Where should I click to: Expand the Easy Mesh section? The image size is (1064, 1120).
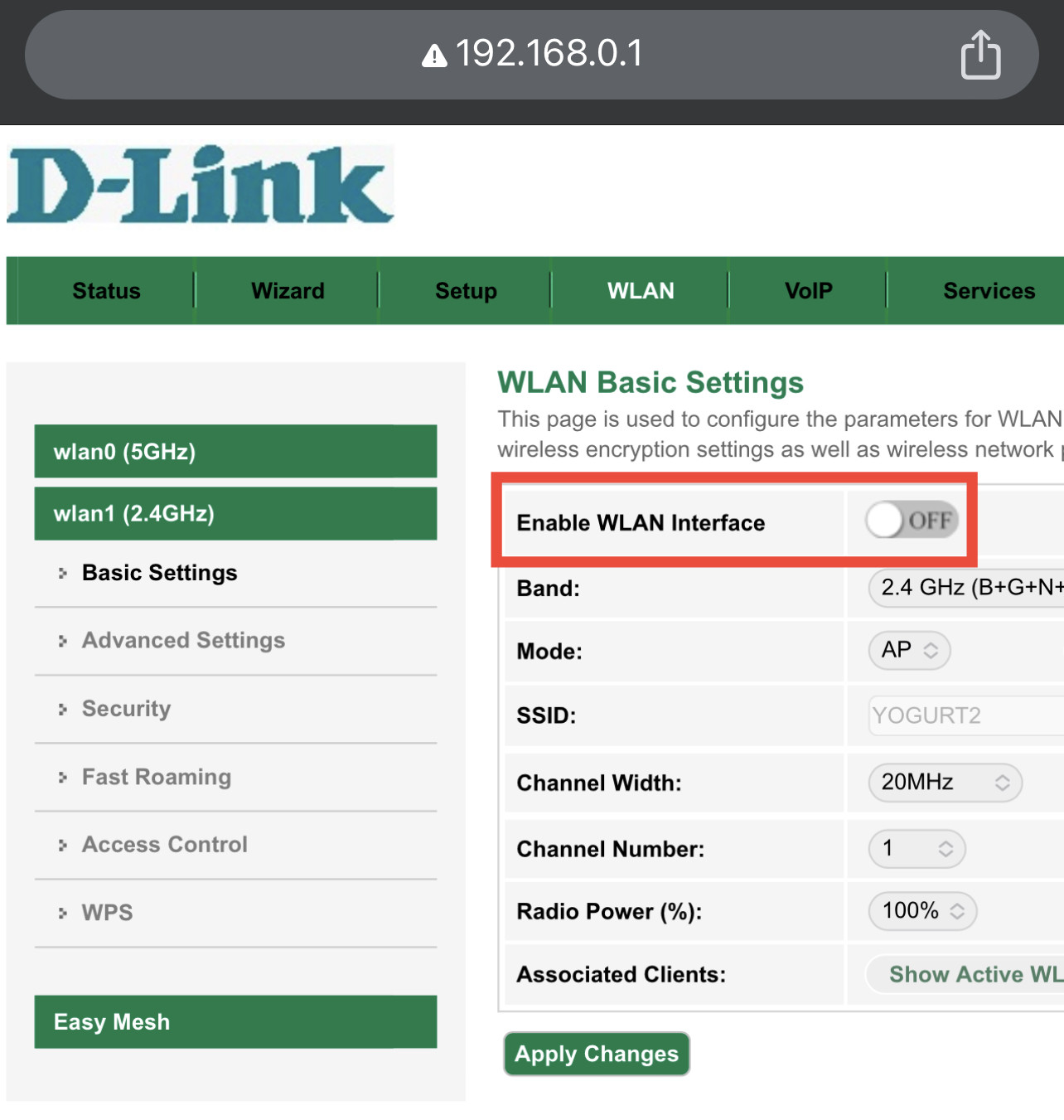[235, 1021]
